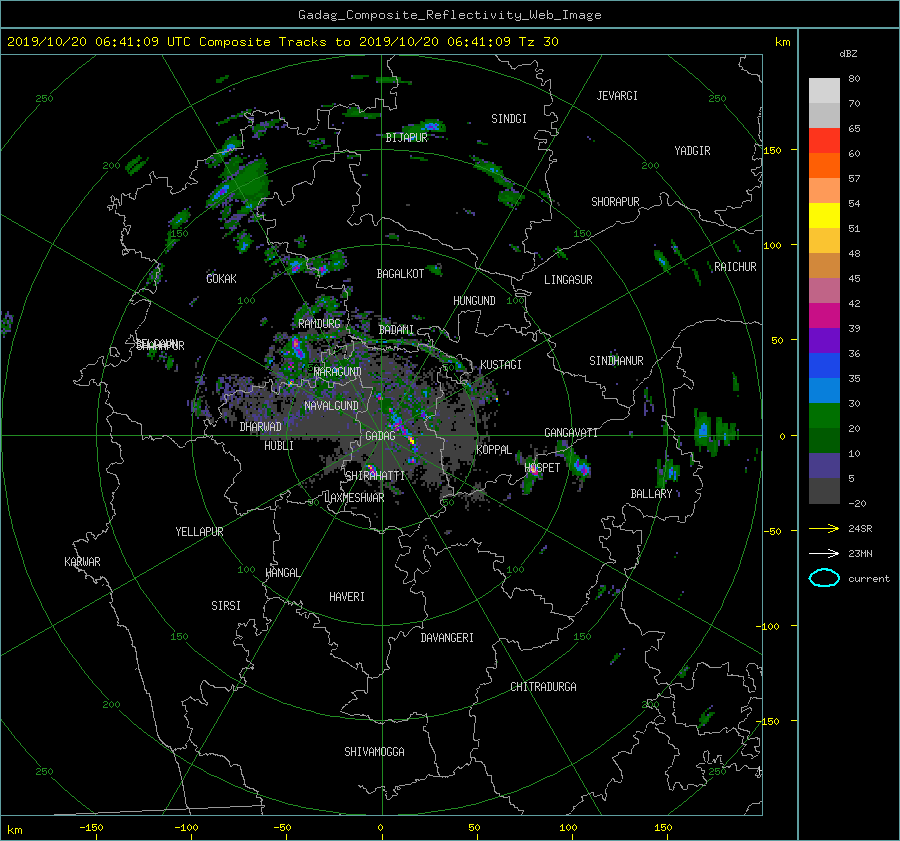Click the SHORAPUR city label

615,202
